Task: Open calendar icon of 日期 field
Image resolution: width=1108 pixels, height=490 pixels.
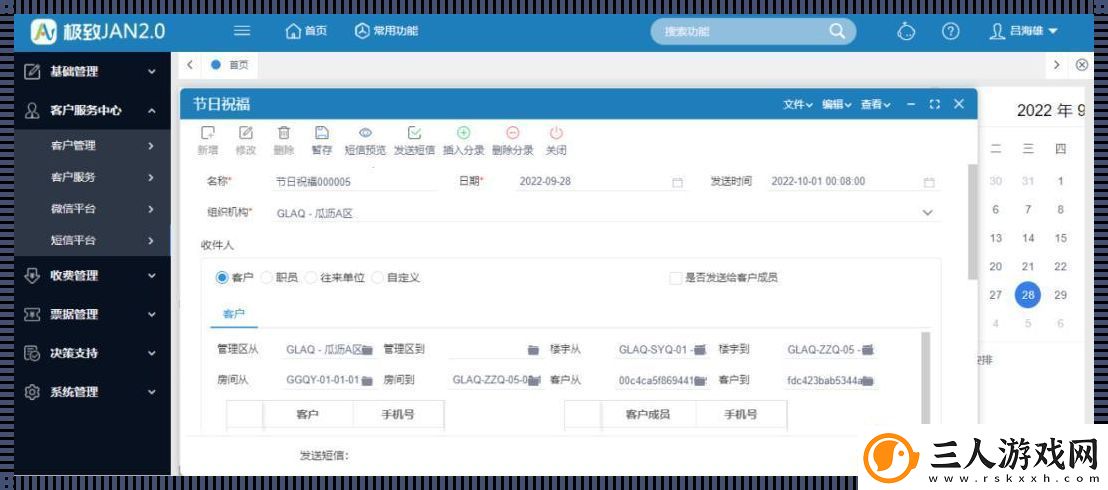Action: coord(677,182)
